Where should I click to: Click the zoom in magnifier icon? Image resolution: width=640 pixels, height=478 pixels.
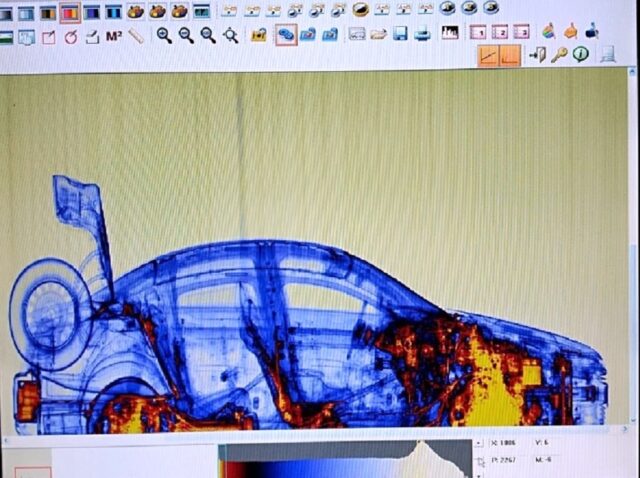(x=164, y=35)
